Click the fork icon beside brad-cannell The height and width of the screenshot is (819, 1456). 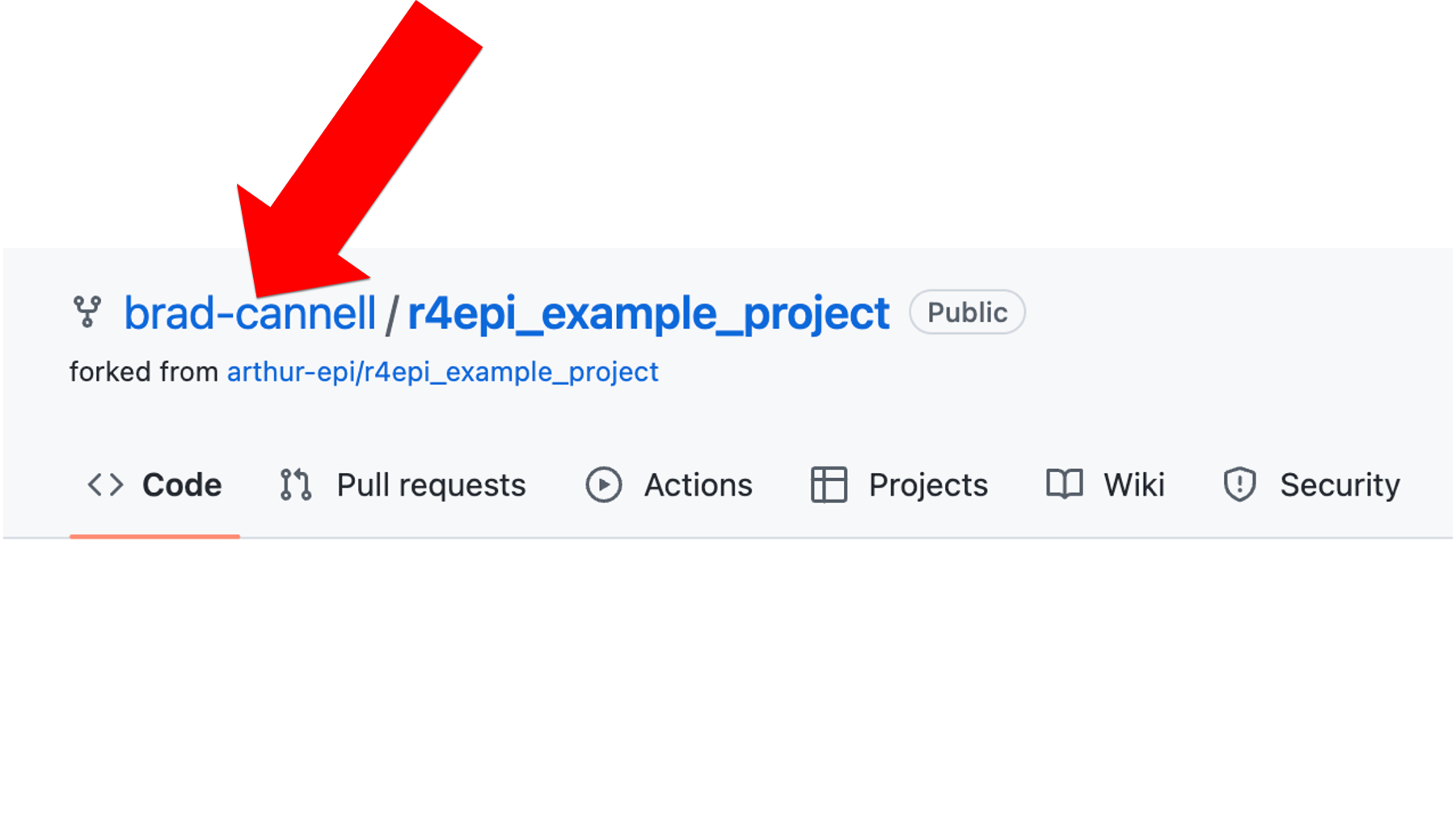87,312
